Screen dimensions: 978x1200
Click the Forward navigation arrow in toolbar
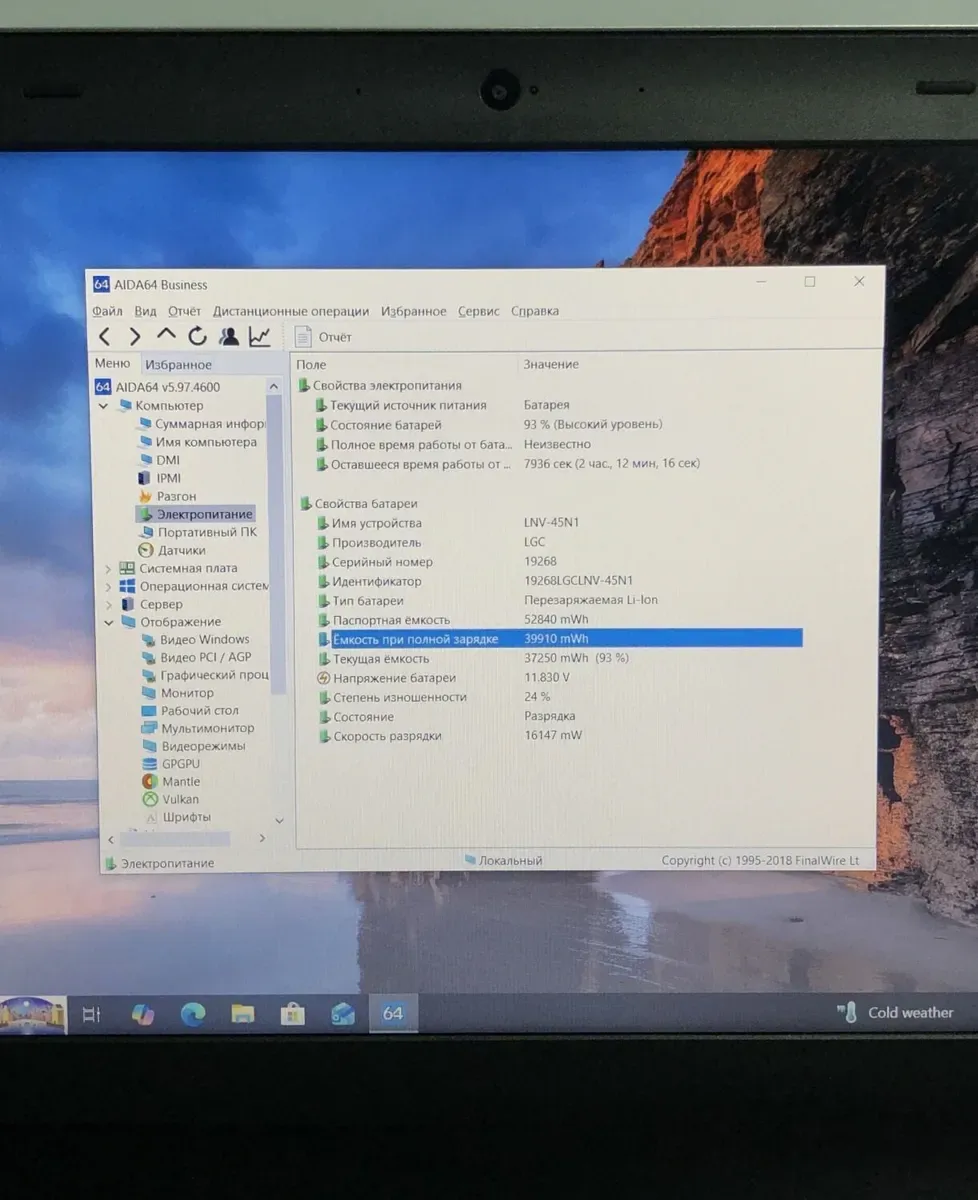[135, 337]
